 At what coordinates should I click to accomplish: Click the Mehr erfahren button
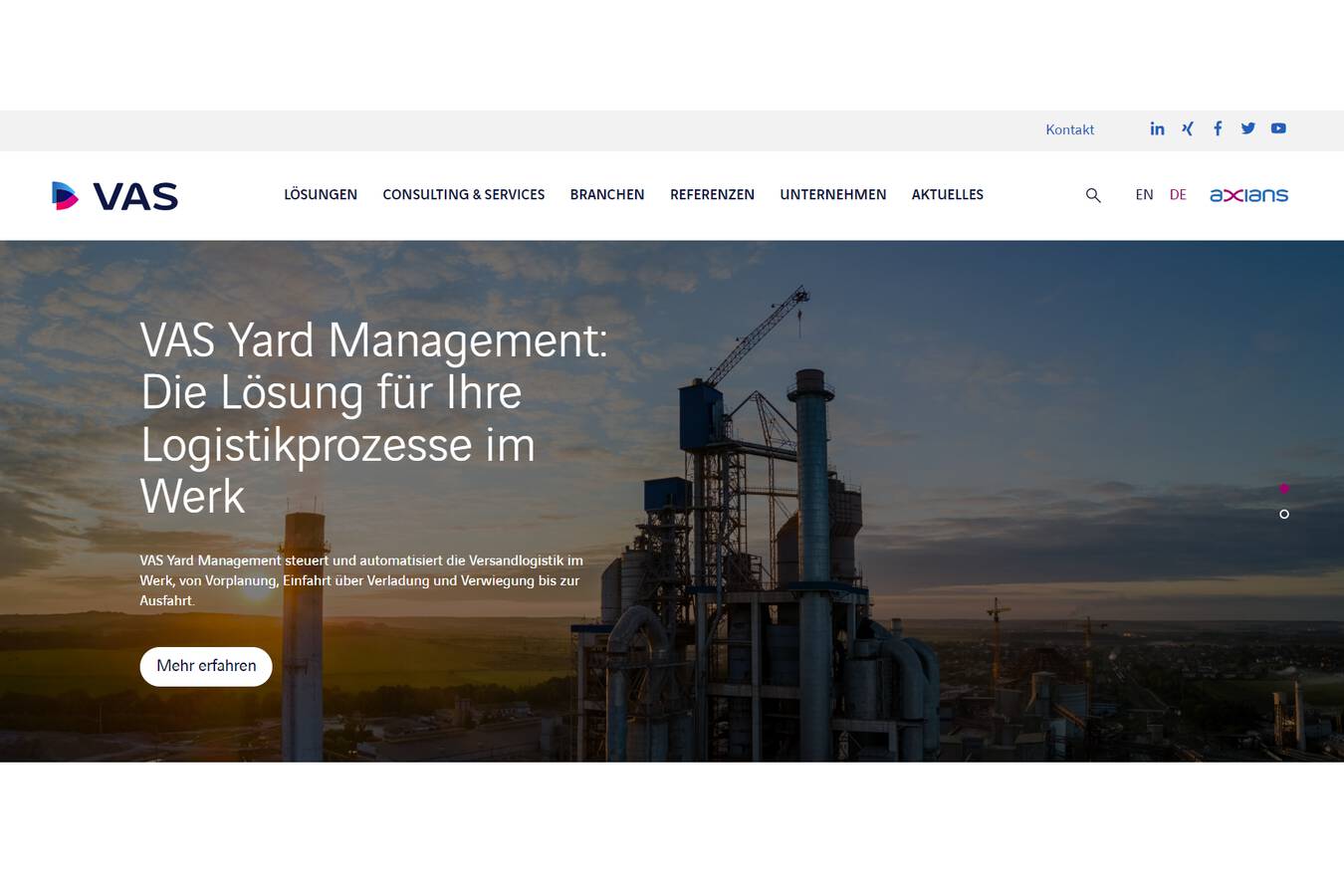pyautogui.click(x=206, y=666)
